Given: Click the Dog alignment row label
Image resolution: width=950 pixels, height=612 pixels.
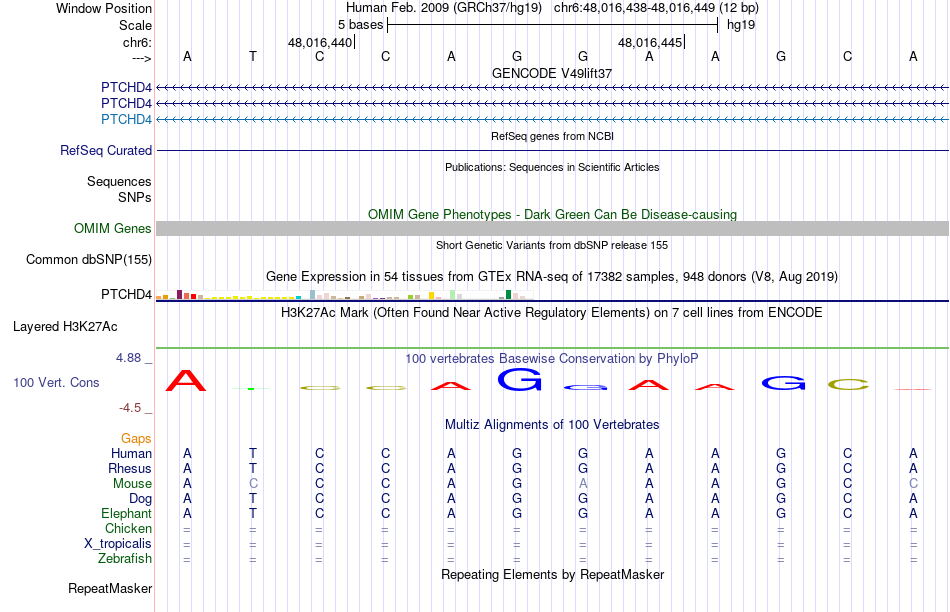Looking at the screenshot, I should click(x=140, y=498).
